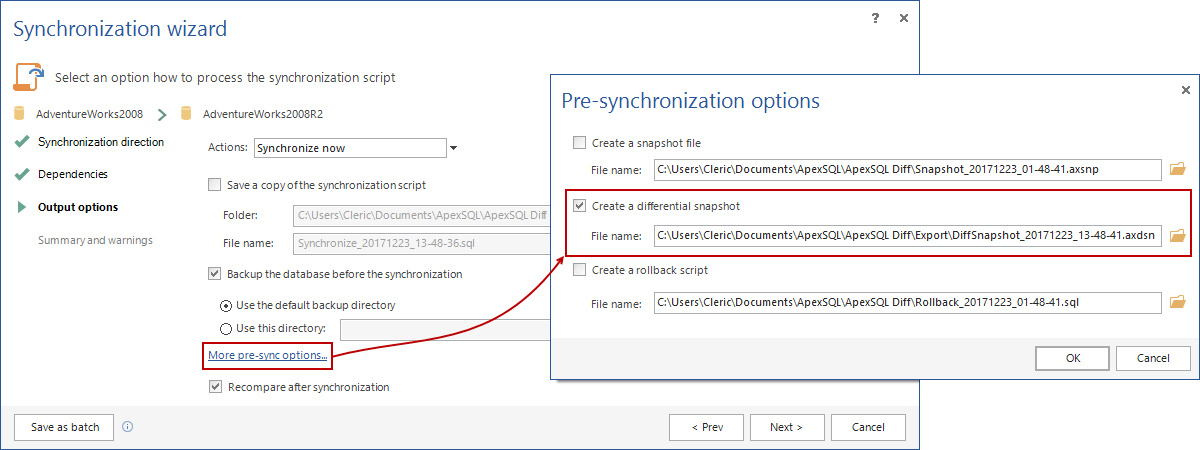Go to Dependencies wizard step
This screenshot has height=450, width=1200.
(x=72, y=174)
